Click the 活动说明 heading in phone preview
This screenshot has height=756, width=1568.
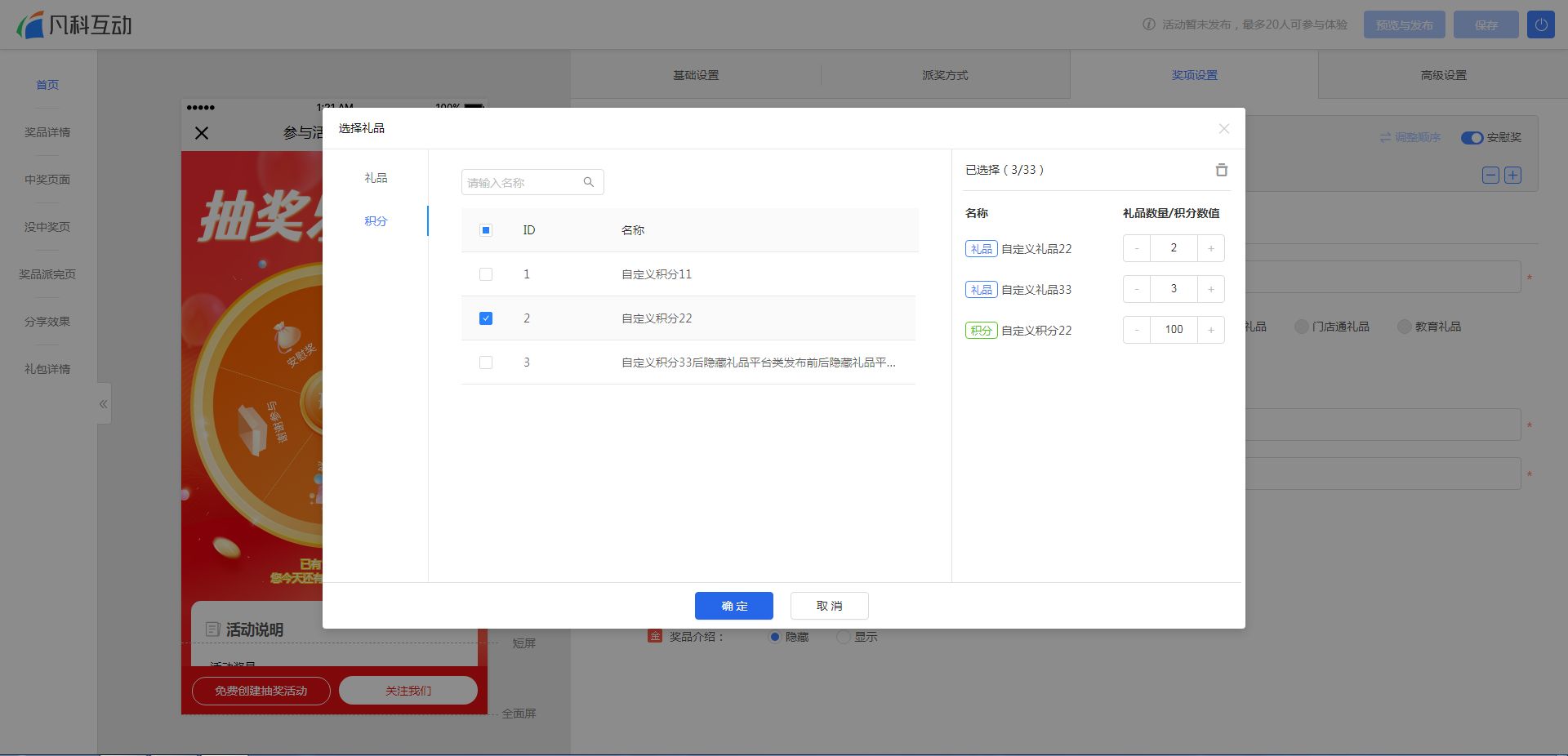coord(254,629)
